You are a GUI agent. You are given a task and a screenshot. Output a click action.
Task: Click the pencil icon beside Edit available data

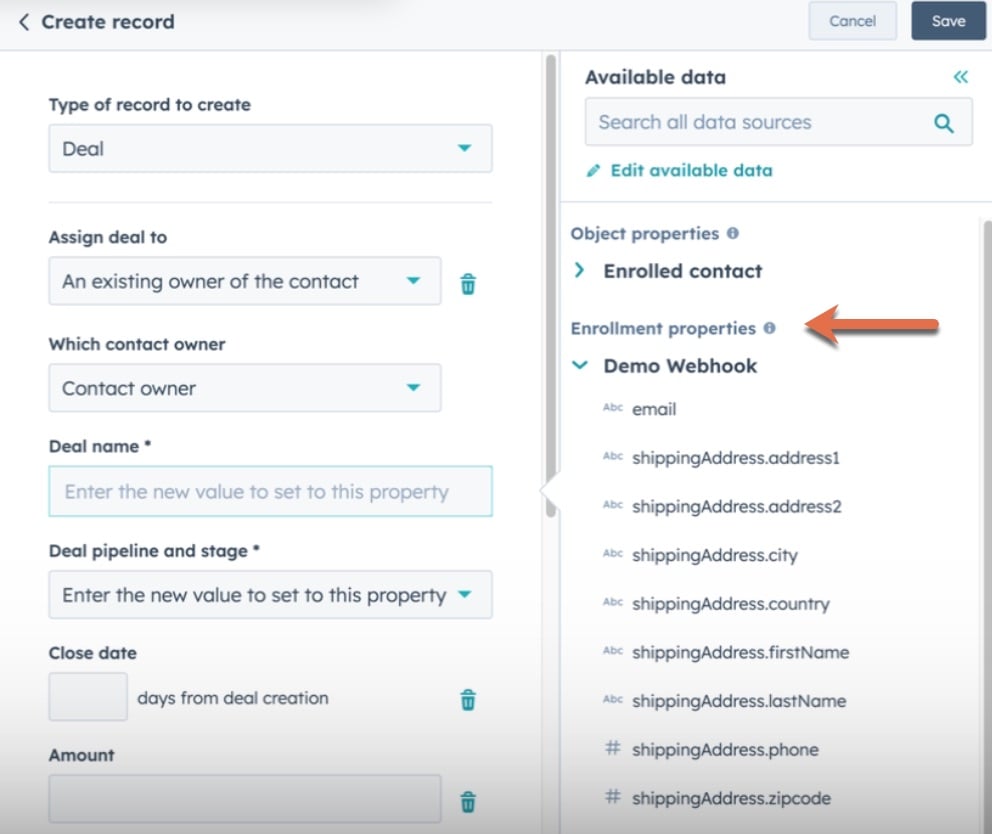coord(592,170)
